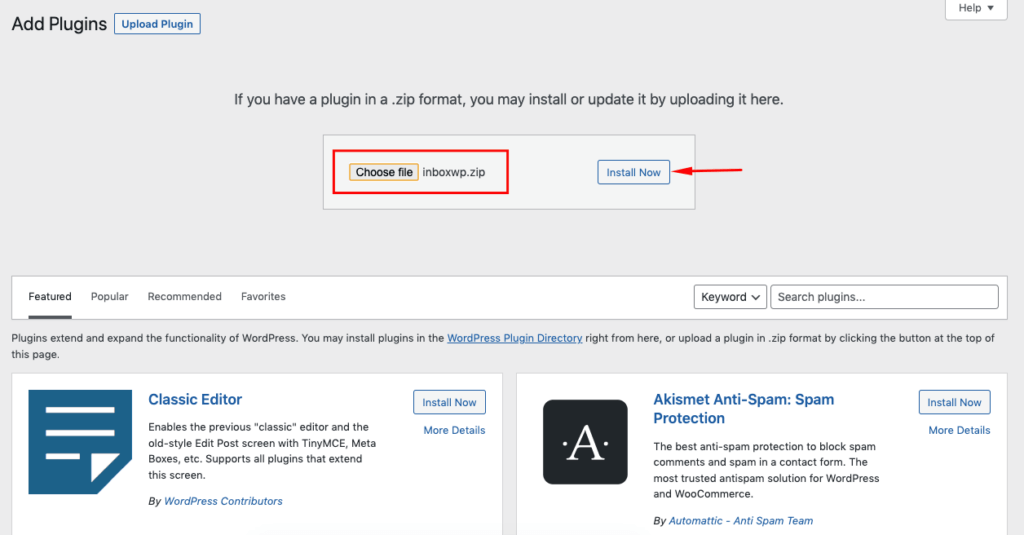Focus the Search plugins input field

pyautogui.click(x=884, y=297)
